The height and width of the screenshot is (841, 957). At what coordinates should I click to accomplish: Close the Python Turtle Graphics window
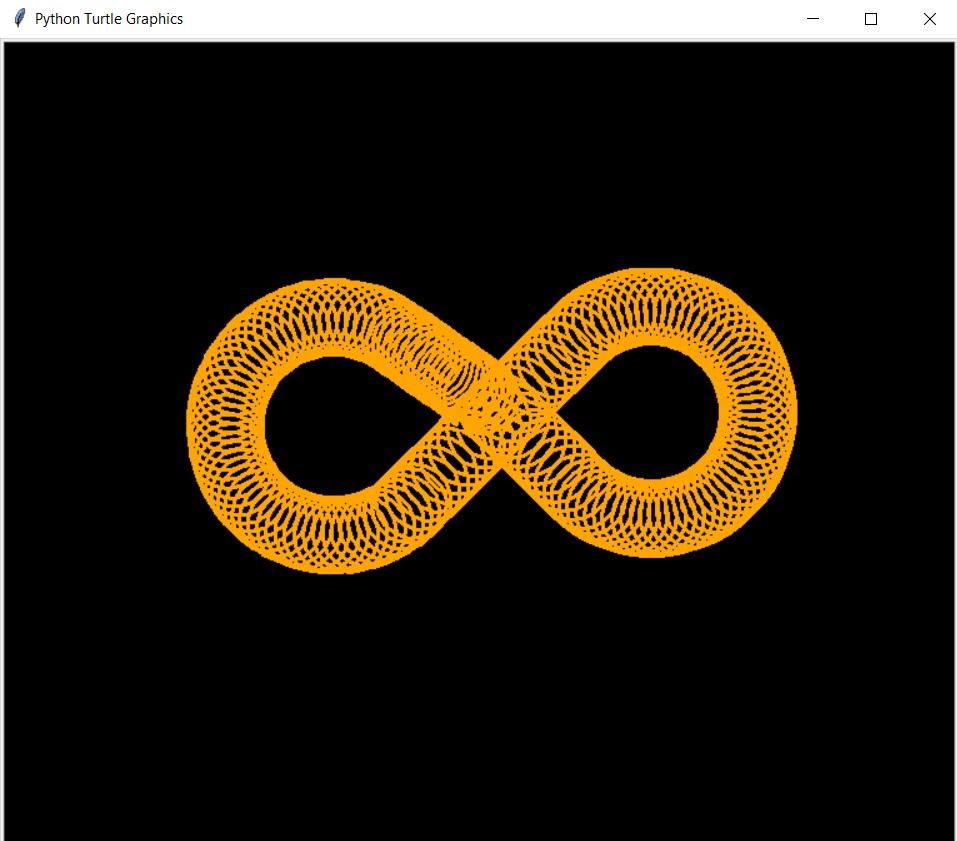[x=929, y=19]
